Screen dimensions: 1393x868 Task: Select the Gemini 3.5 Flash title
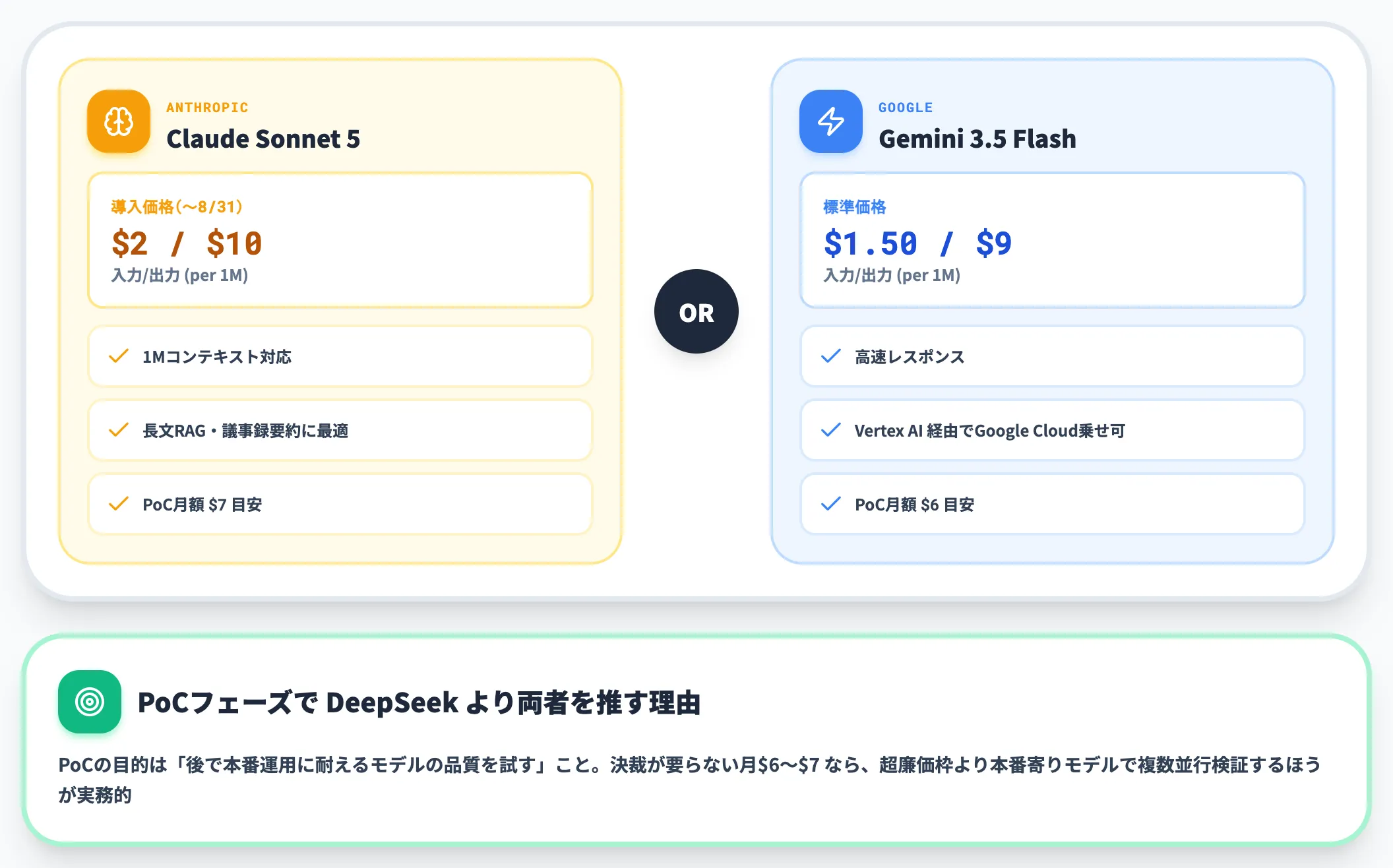[977, 139]
